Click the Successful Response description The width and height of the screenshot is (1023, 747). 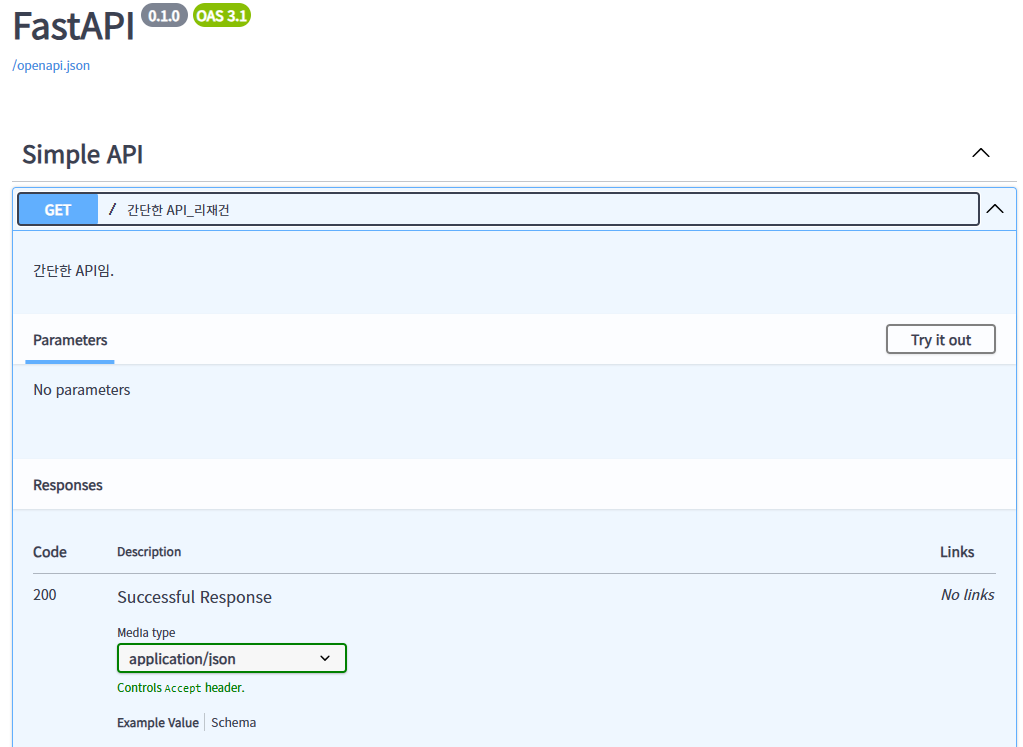point(194,597)
